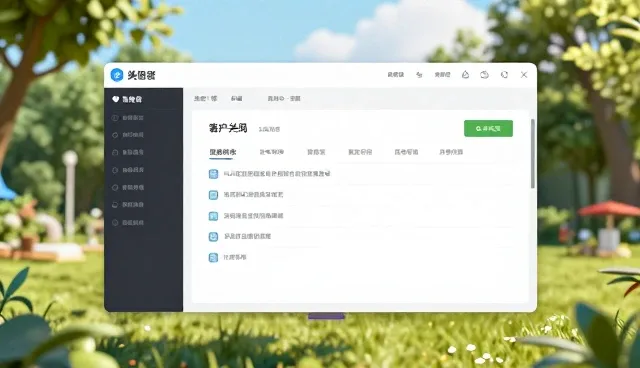This screenshot has height=368, width=640.
Task: Click the circular refresh icon in the title bar
Action: [504, 75]
